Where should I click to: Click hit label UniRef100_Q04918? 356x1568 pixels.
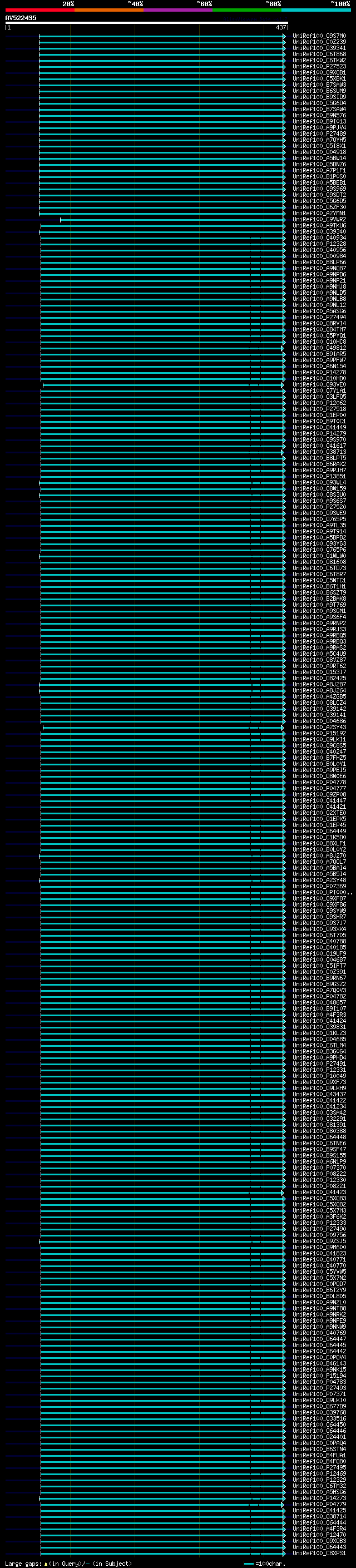pos(319,152)
